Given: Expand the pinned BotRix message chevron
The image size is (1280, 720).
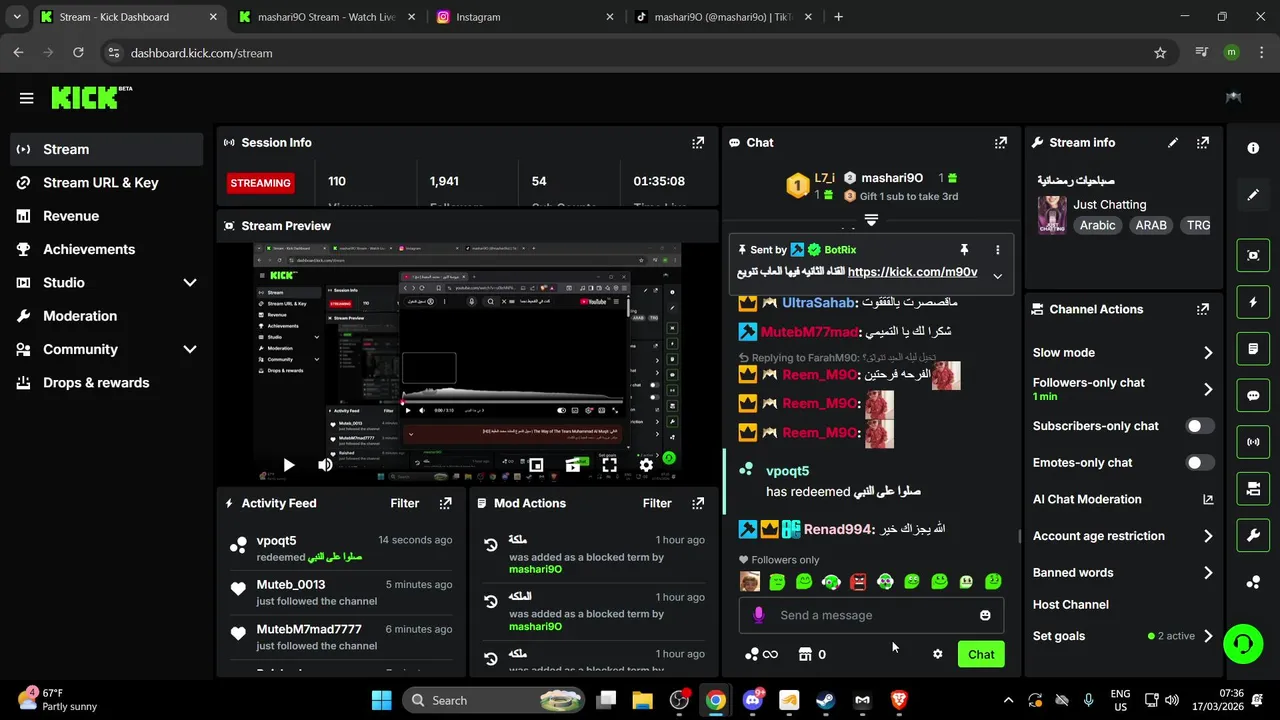Looking at the screenshot, I should [x=997, y=276].
